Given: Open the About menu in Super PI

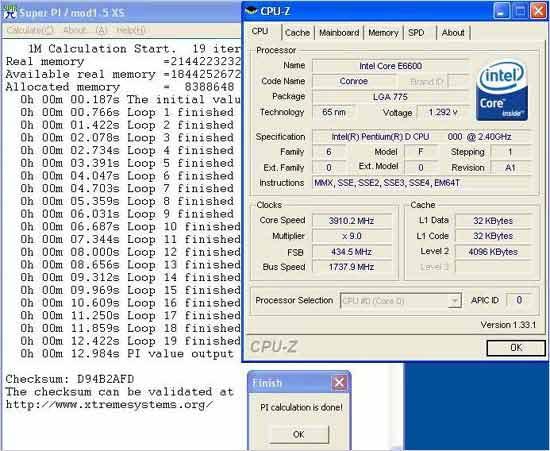Looking at the screenshot, I should [x=85, y=30].
